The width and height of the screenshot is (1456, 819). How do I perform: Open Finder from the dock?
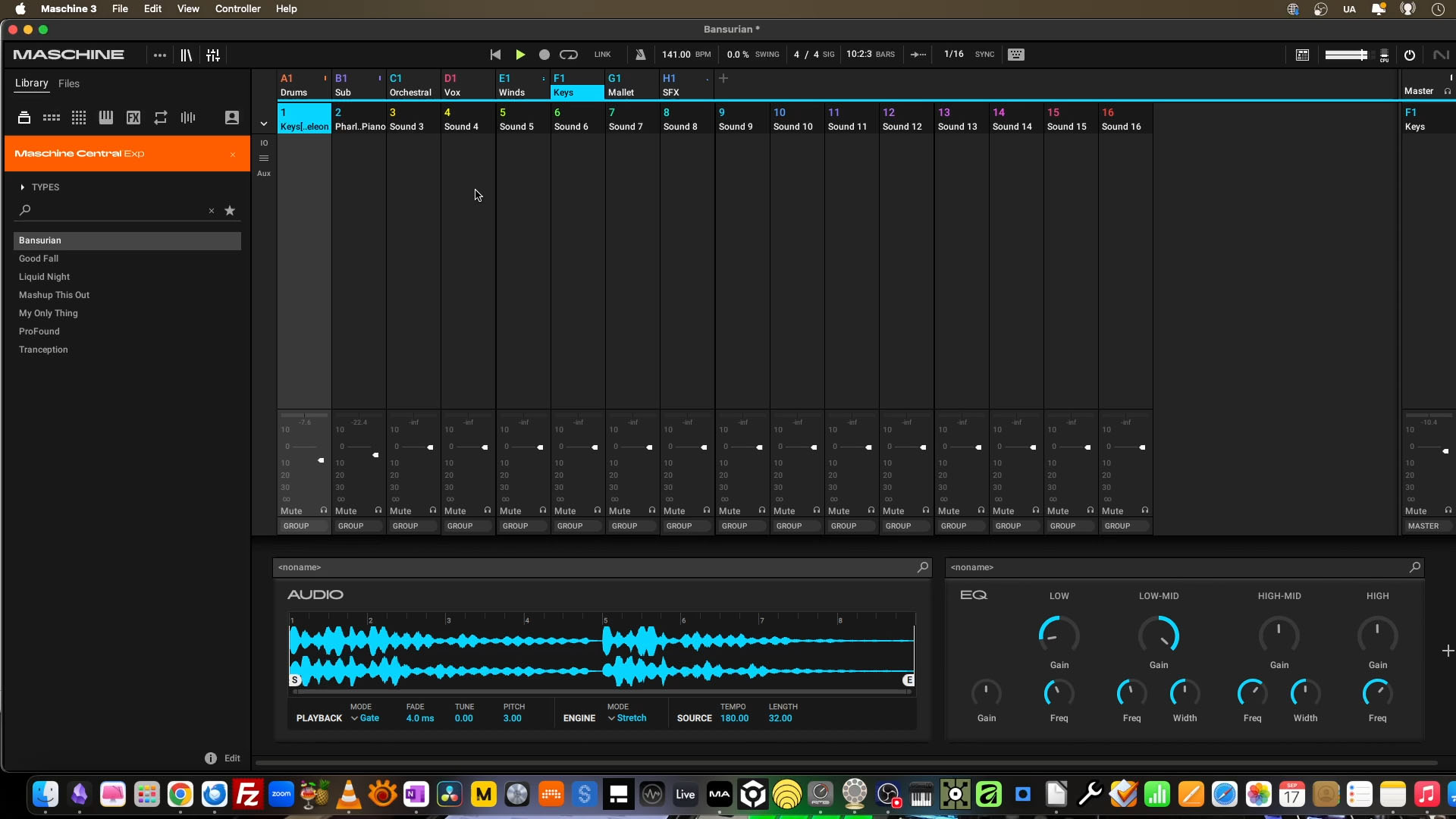[x=45, y=795]
